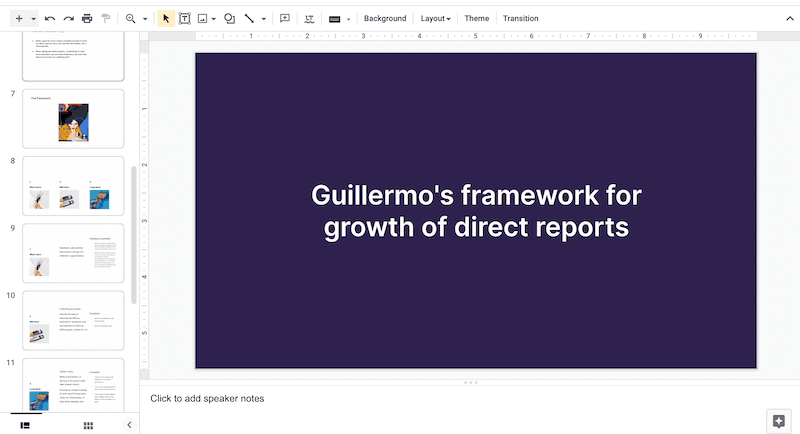Add a new slide with the plus button
The width and height of the screenshot is (800, 434).
click(19, 18)
